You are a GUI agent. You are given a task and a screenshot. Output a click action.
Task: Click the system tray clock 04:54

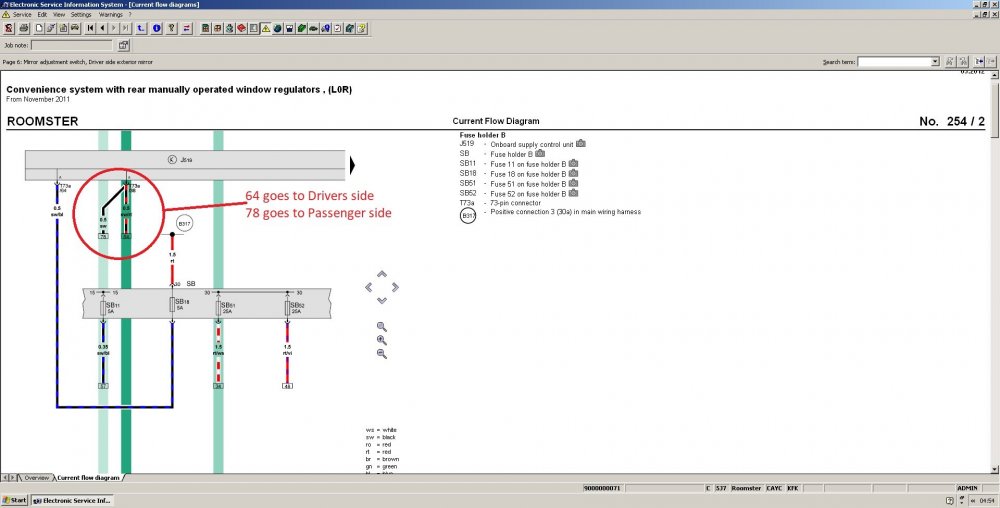[986, 501]
